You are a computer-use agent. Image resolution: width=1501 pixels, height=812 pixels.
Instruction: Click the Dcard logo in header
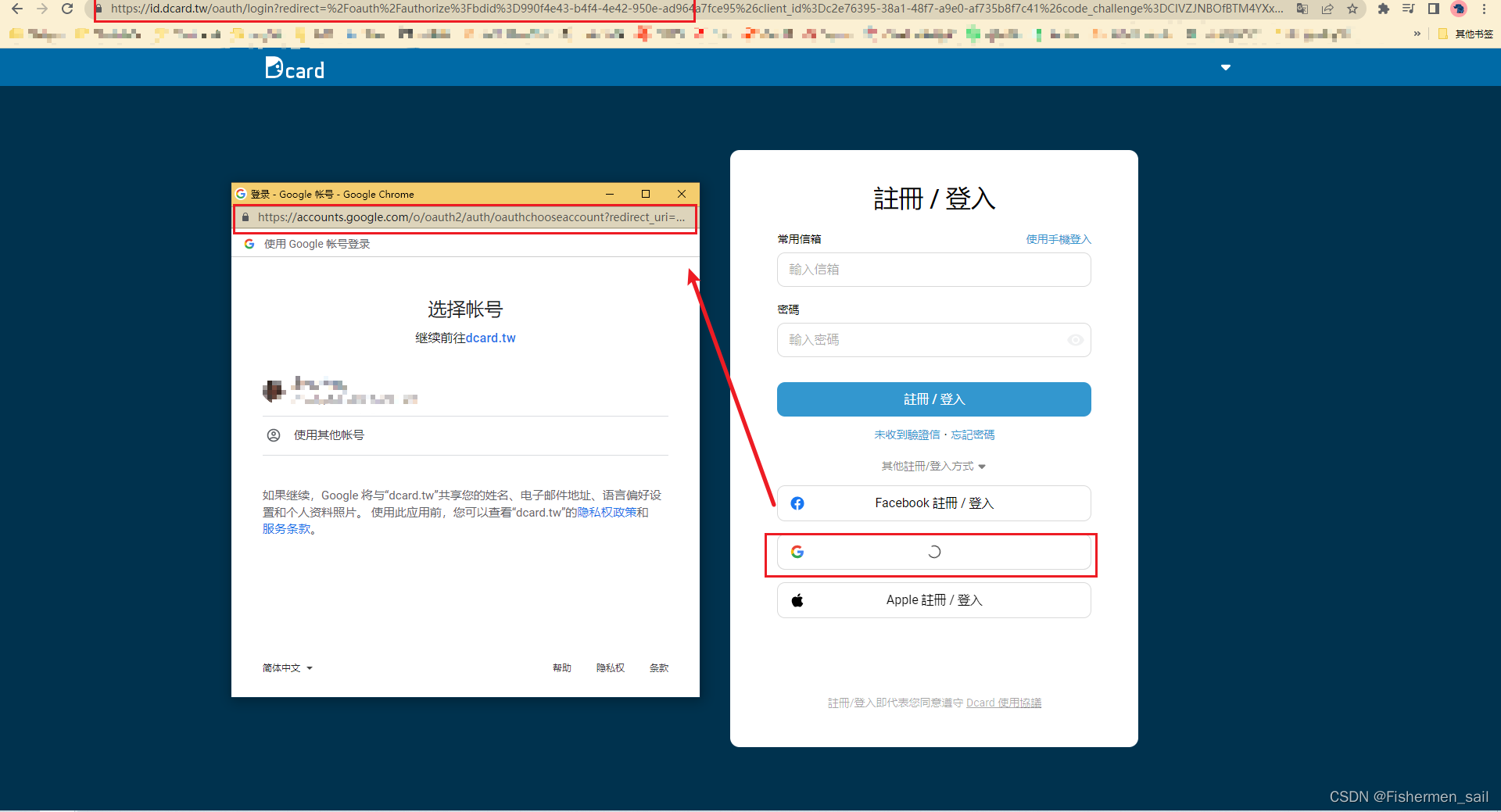pos(295,69)
